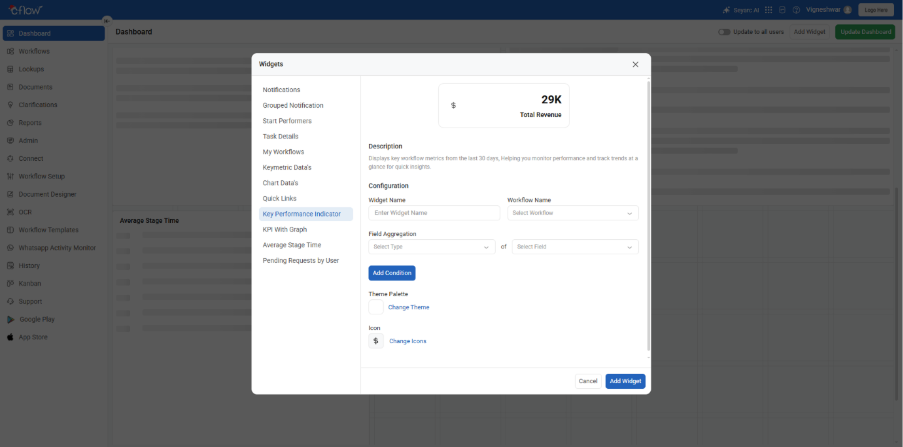Click the user profile avatar icon
The image size is (903, 447).
848,9
